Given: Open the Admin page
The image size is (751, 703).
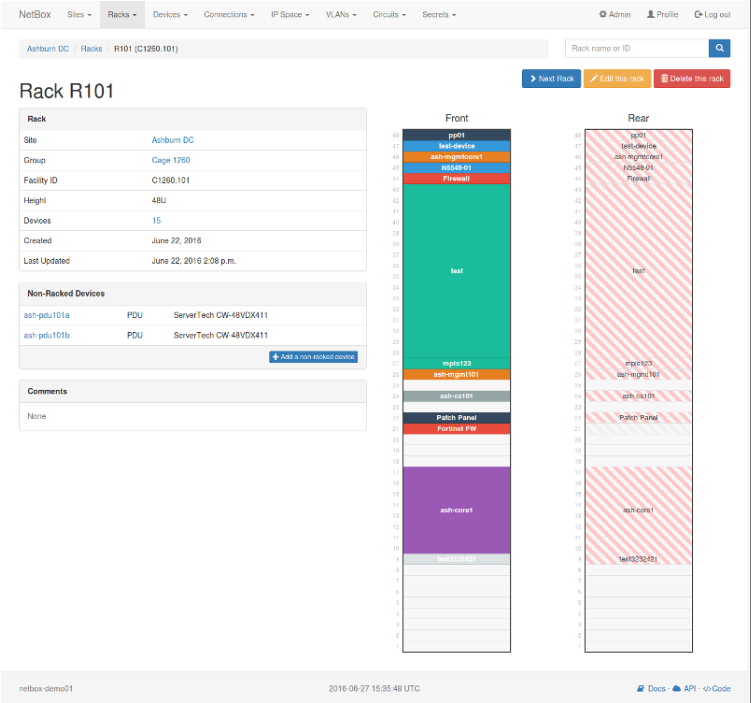Looking at the screenshot, I should tap(614, 14).
